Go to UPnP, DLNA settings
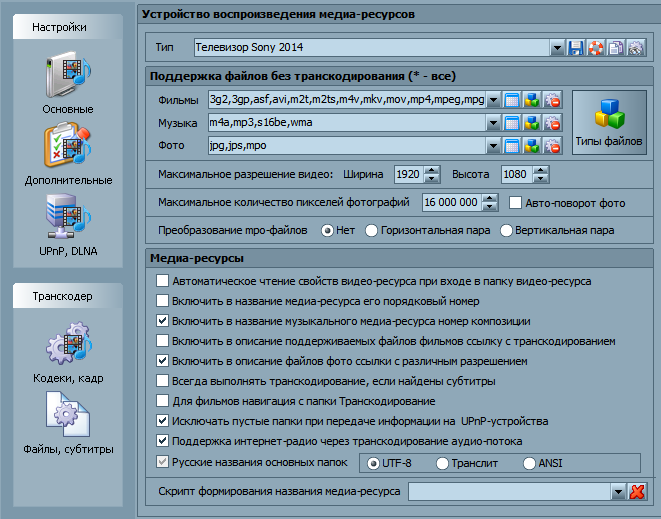661x519 pixels. 68,224
